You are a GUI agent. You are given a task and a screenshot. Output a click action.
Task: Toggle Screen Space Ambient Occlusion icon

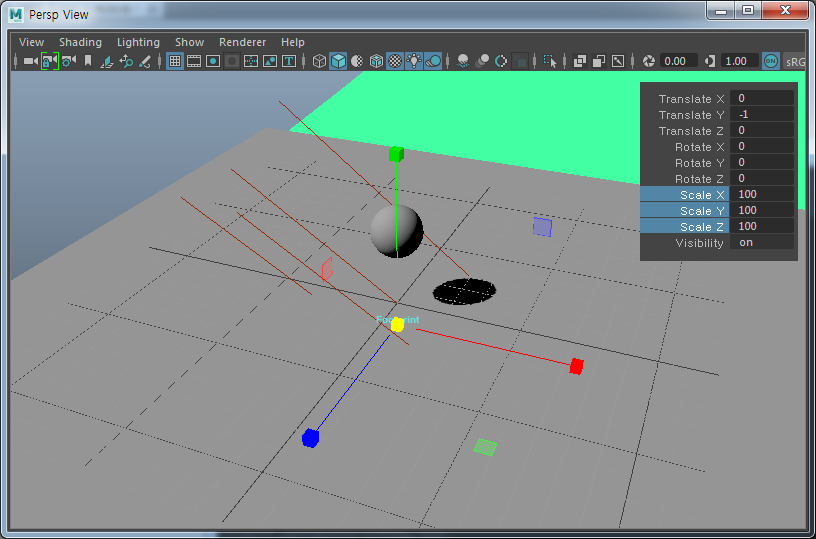pyautogui.click(x=462, y=61)
